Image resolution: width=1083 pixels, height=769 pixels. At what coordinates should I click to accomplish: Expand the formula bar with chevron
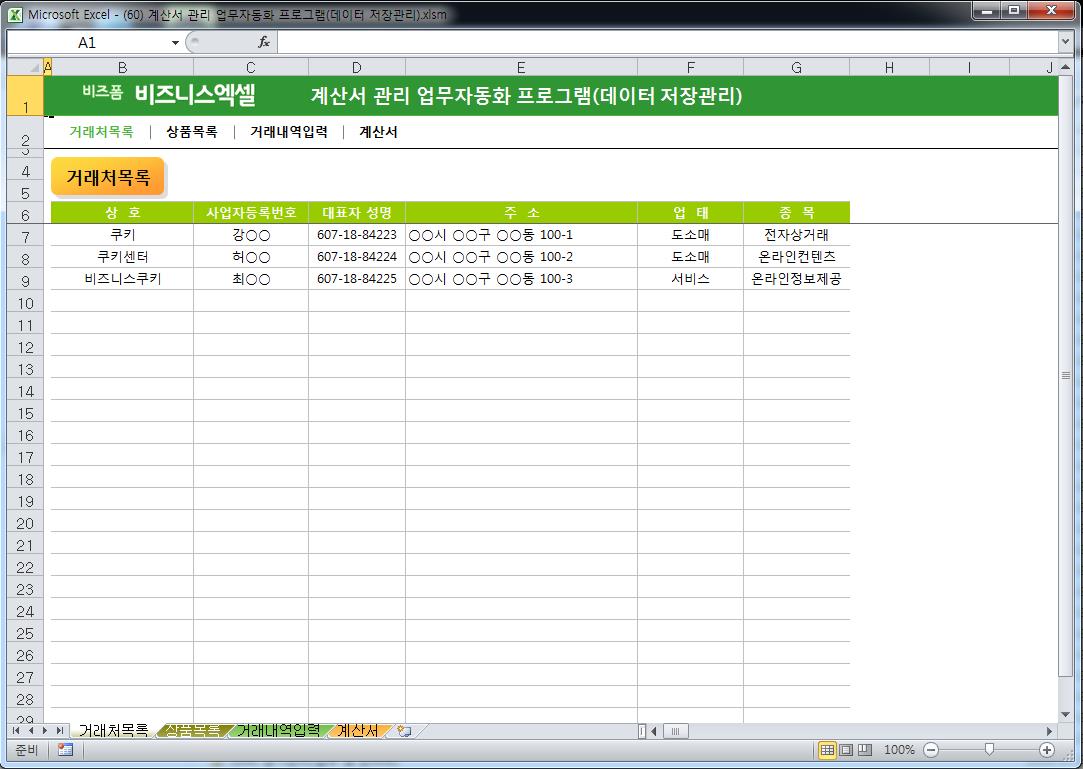point(1064,42)
